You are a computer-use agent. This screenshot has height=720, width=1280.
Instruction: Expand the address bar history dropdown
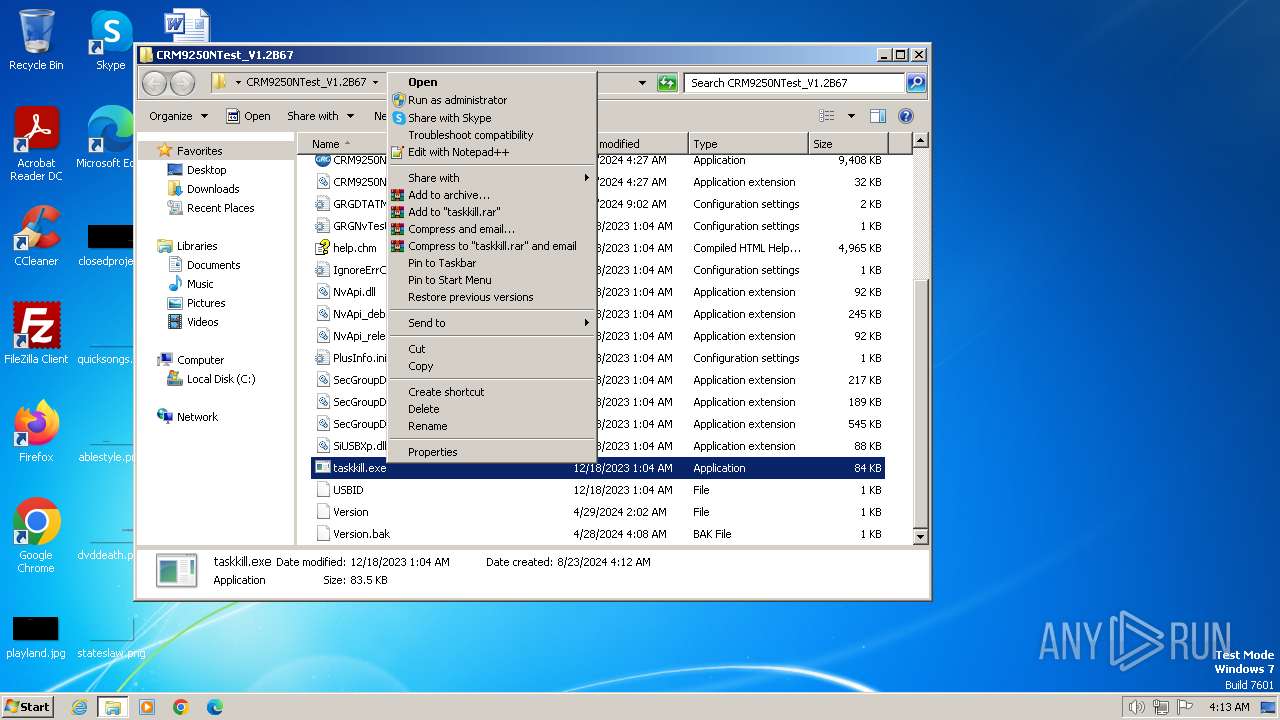coord(642,83)
